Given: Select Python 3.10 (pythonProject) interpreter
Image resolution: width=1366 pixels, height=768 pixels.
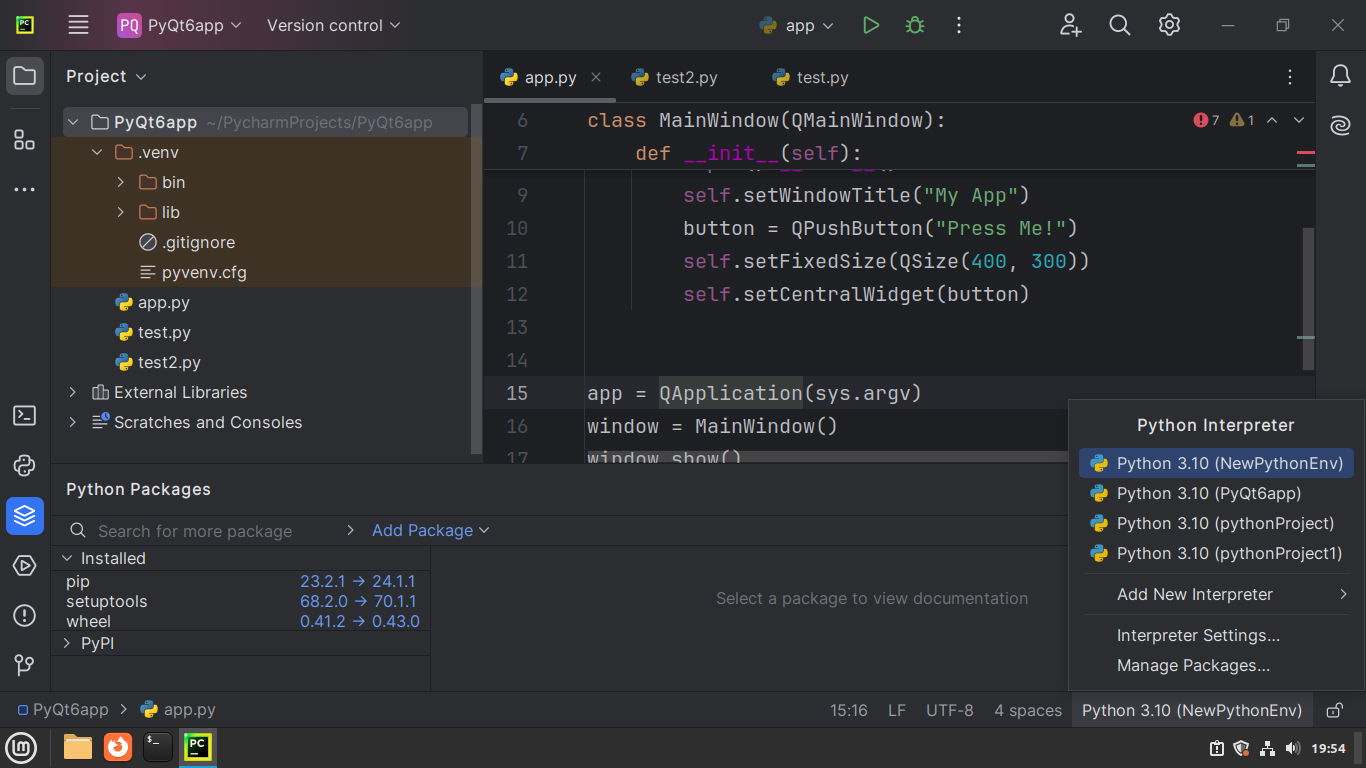Looking at the screenshot, I should (x=1216, y=523).
